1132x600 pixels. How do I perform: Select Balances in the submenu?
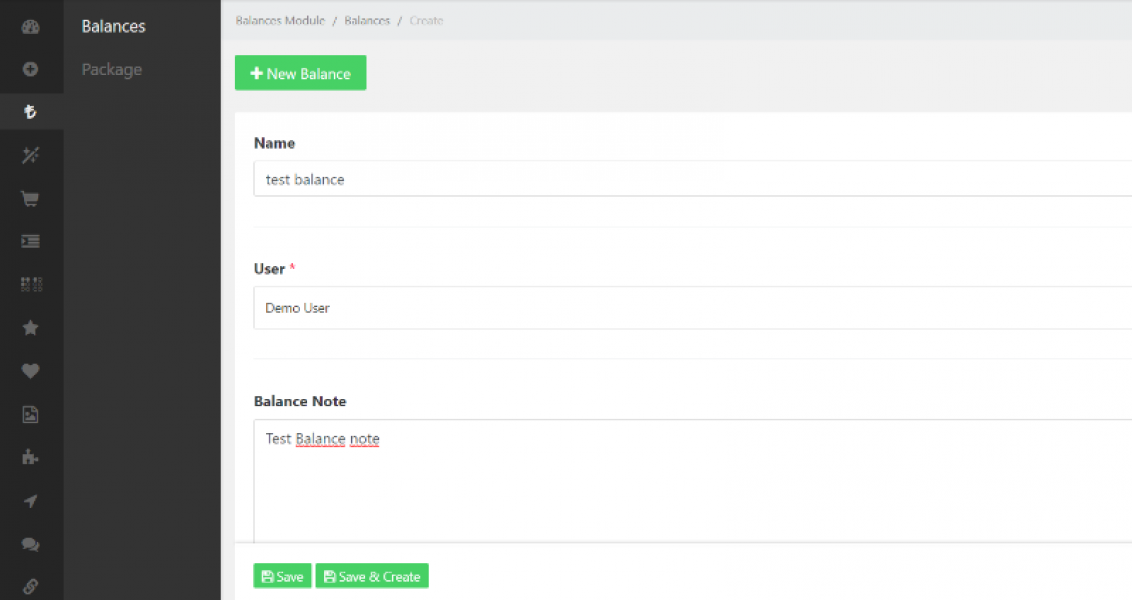tap(113, 27)
